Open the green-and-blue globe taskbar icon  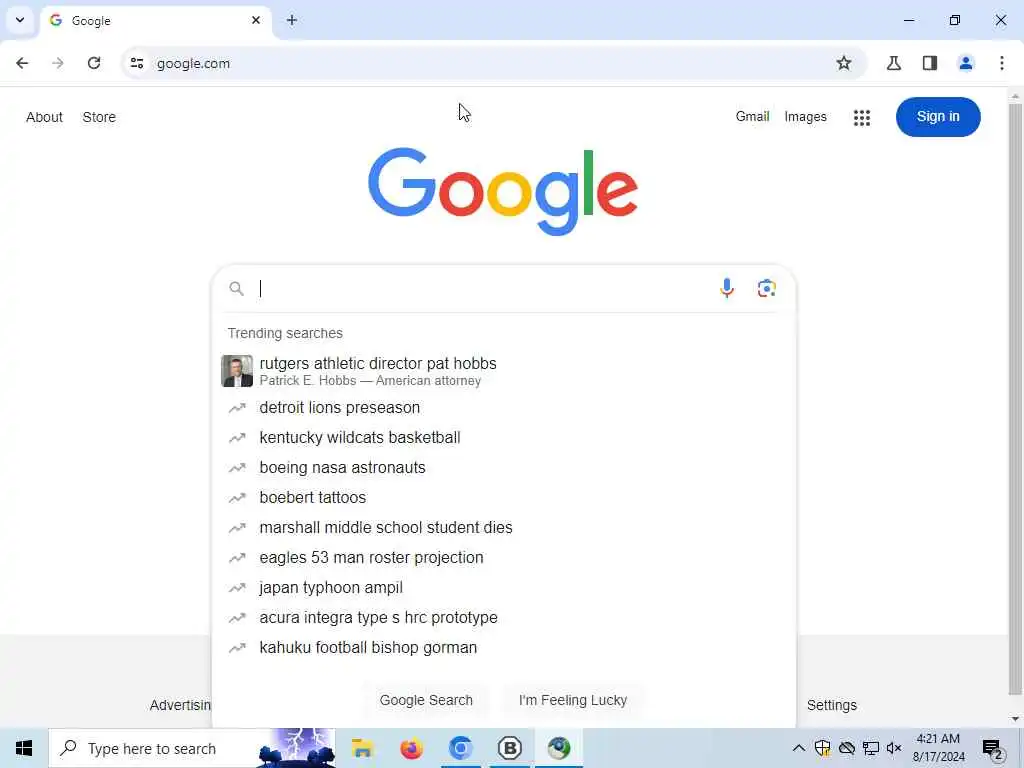(559, 748)
